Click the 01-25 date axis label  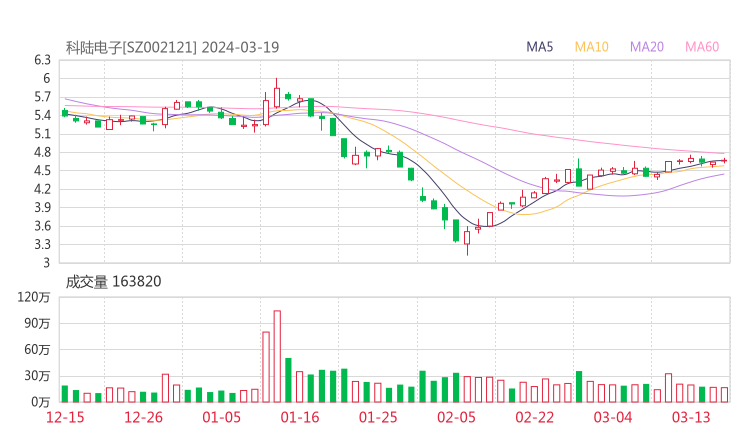tap(378, 417)
